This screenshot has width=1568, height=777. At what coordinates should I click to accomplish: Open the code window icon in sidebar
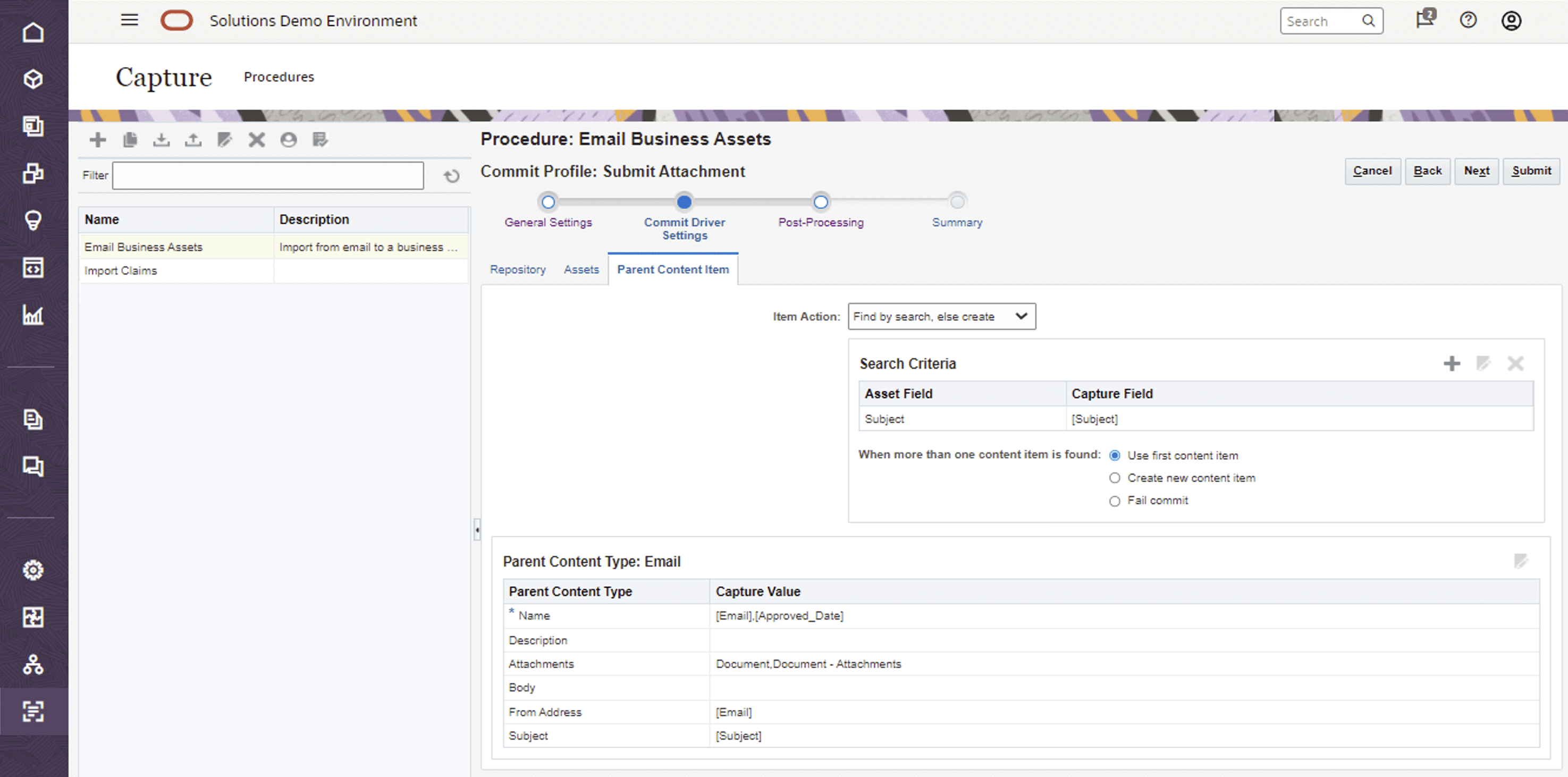point(33,267)
